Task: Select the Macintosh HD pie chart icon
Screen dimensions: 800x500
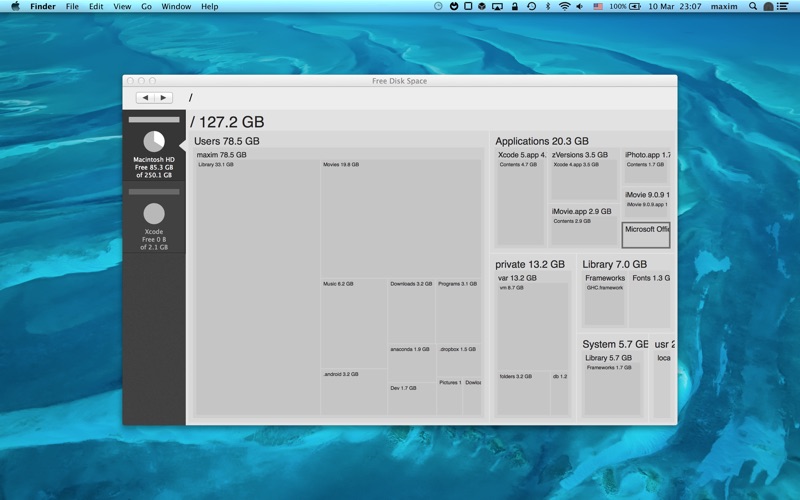Action: coord(154,141)
